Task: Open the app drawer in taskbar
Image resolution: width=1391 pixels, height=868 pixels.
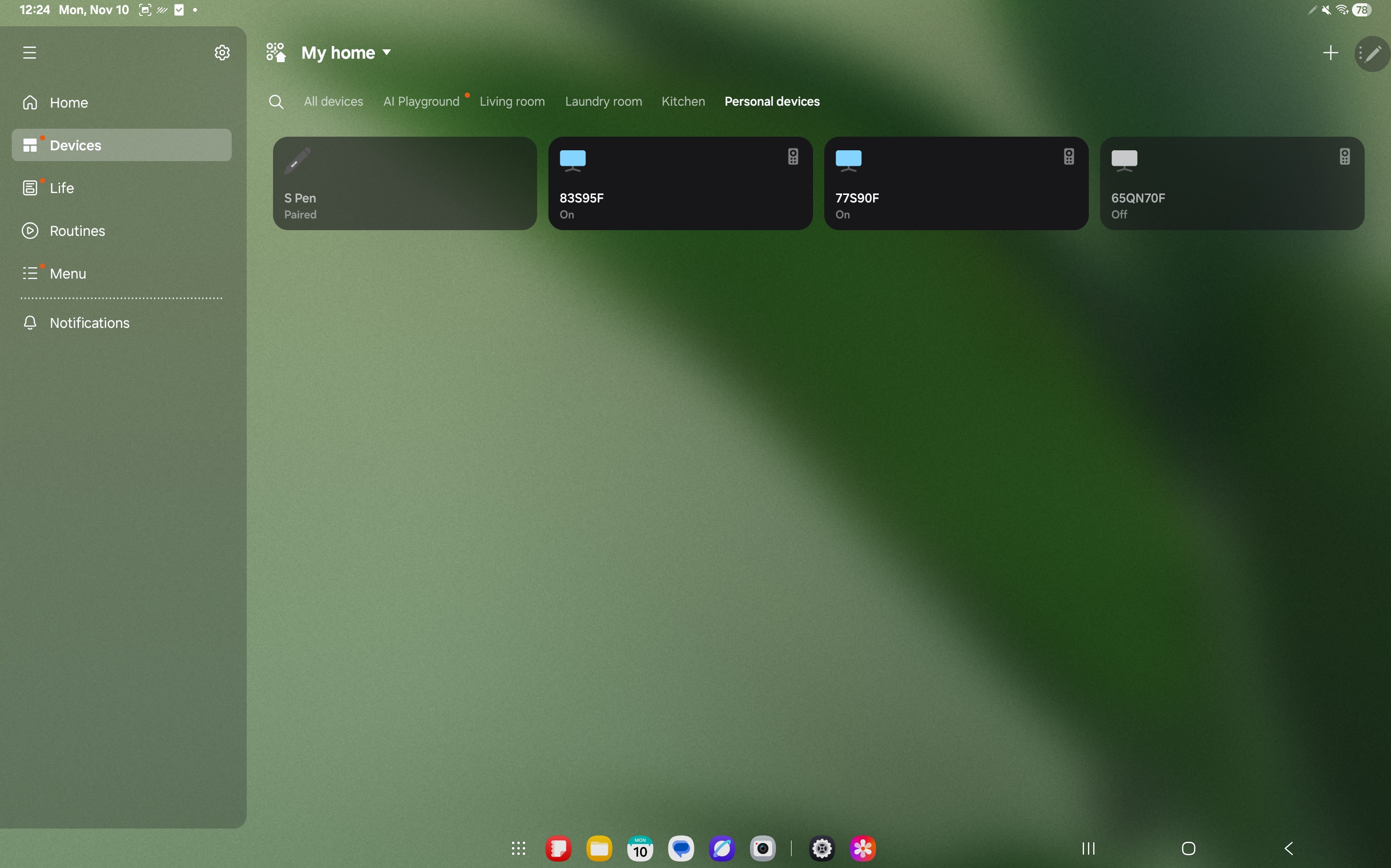Action: pyautogui.click(x=518, y=848)
